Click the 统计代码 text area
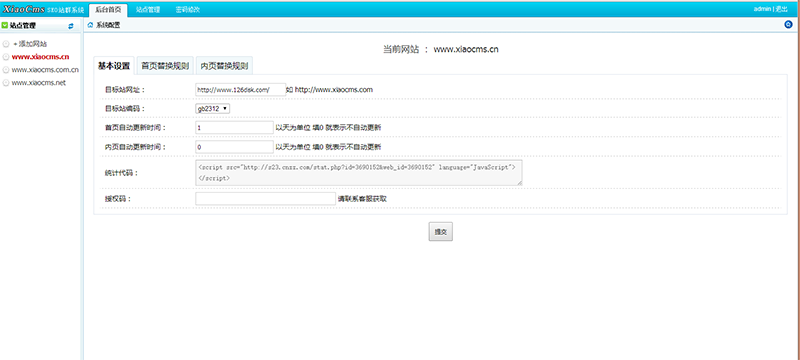Viewport: 800px width, 360px height. 359,173
